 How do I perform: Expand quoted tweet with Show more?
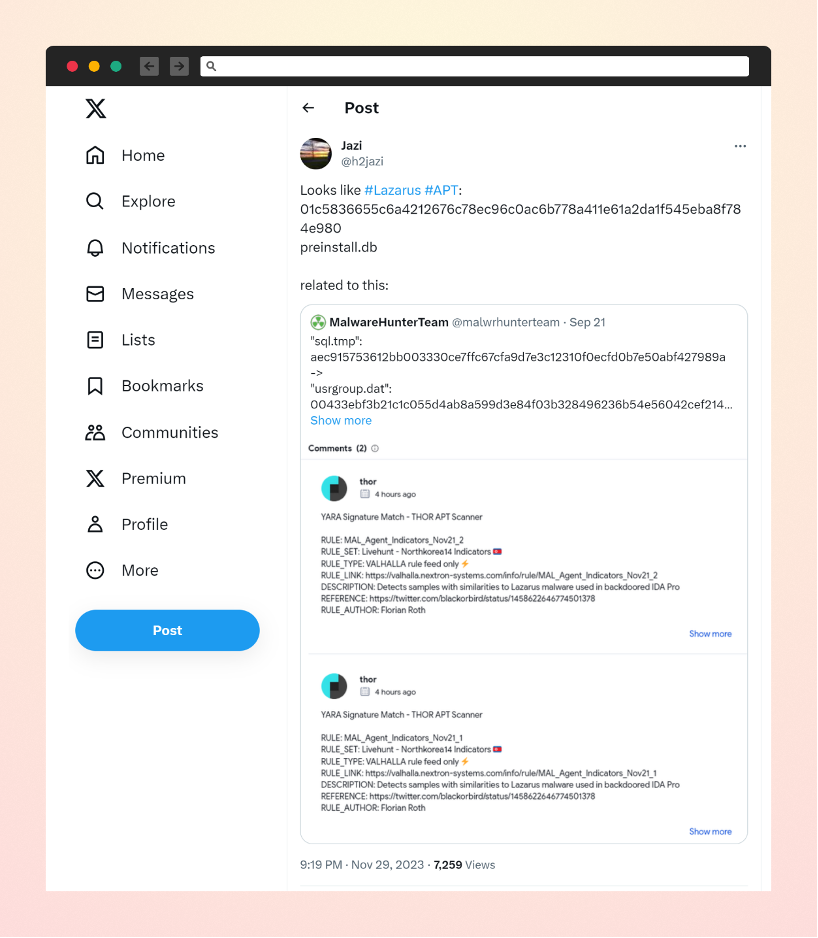340,421
